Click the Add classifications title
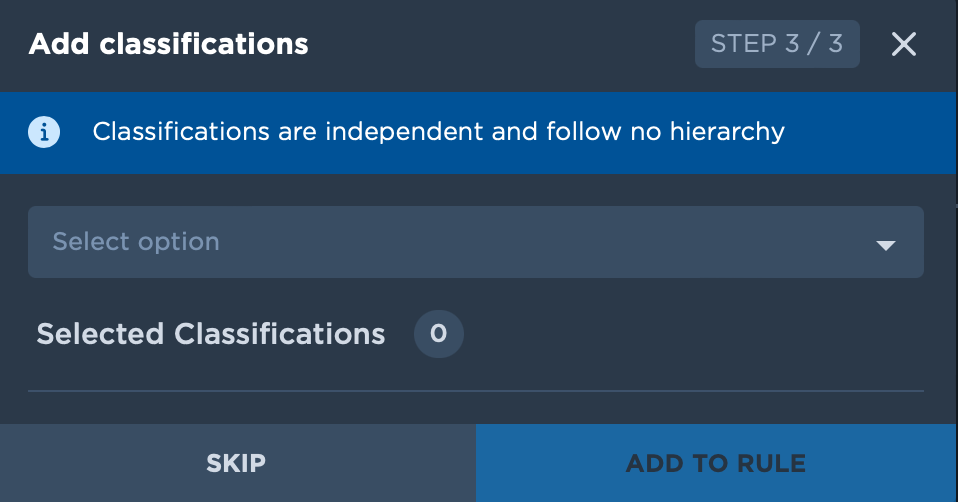 [169, 44]
